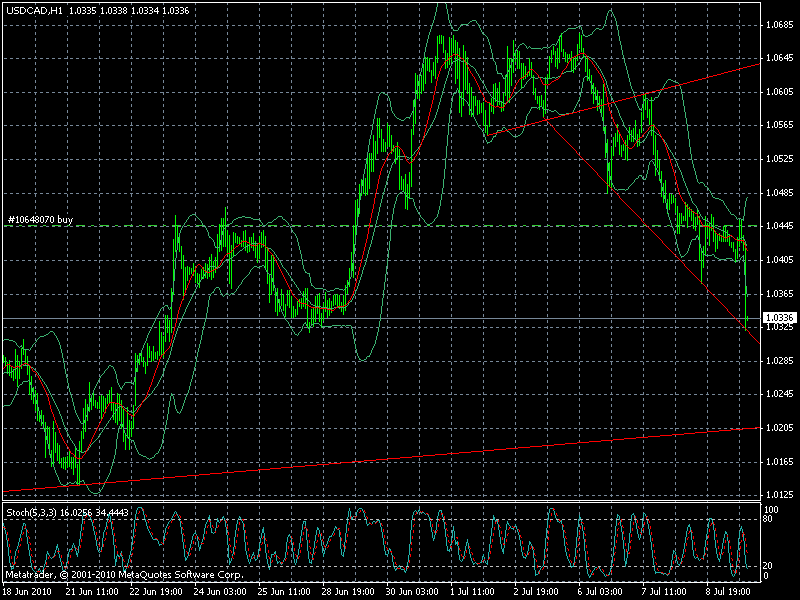This screenshot has width=800, height=600.
Task: Click price scale value 1.0565
Action: 780,125
